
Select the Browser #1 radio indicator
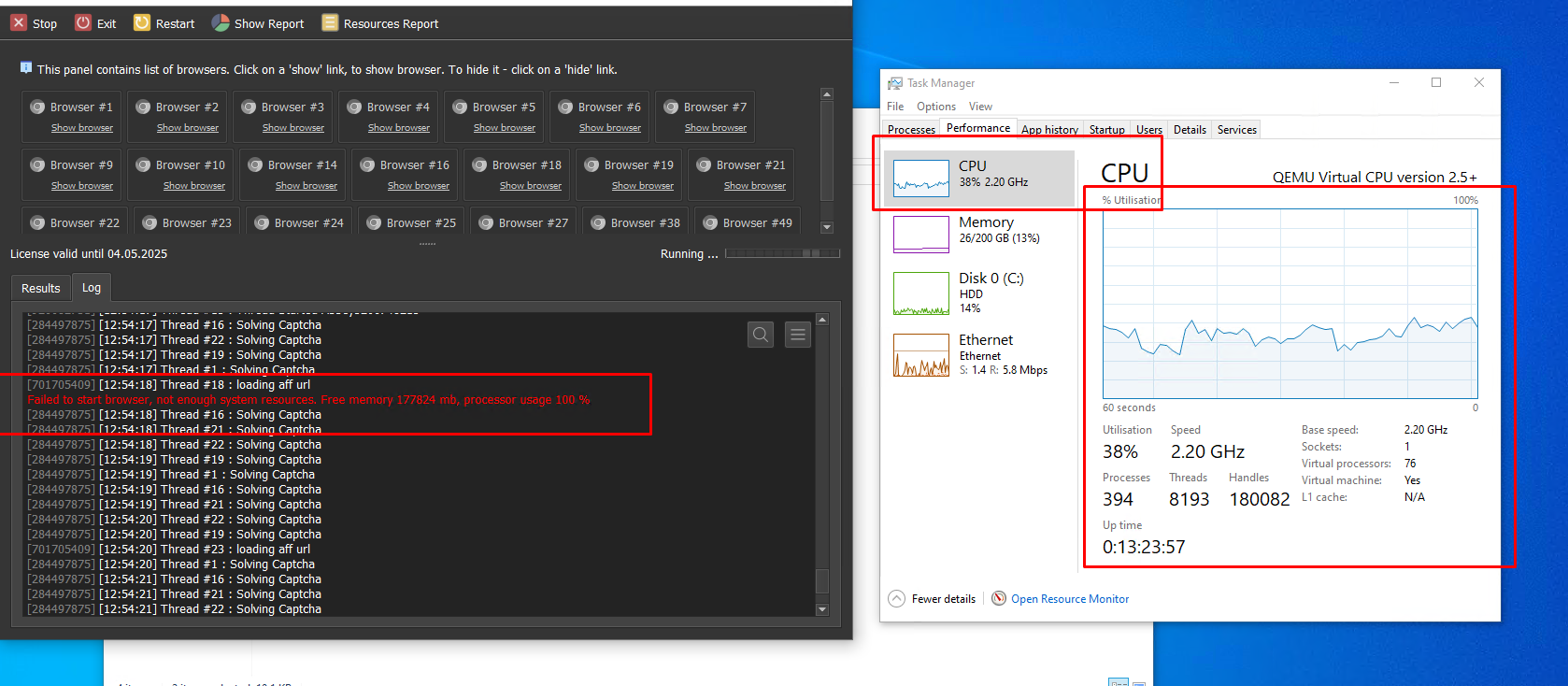point(37,107)
